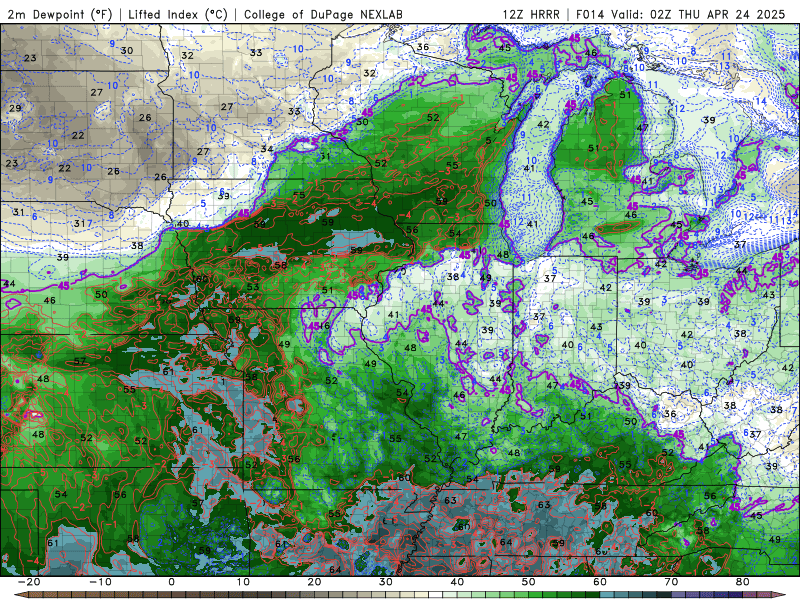The image size is (800, 600).
Task: Click the '50' colorbar scale label
Action: (x=529, y=582)
